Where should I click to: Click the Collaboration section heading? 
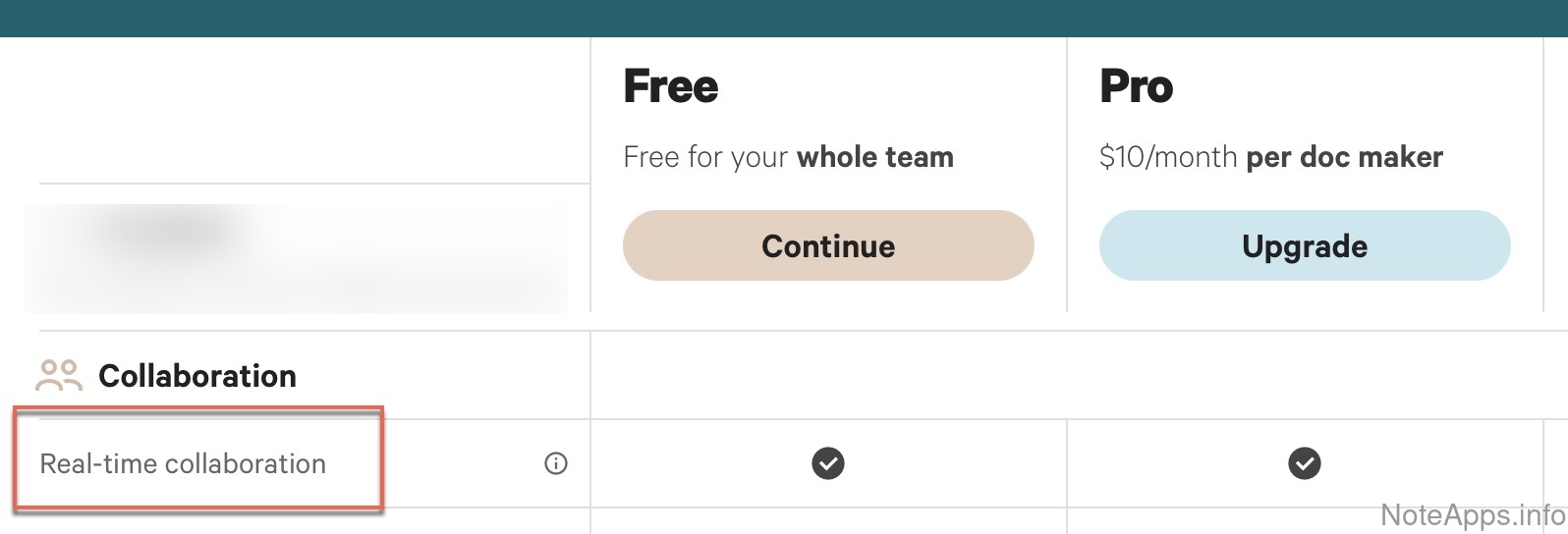click(x=197, y=376)
